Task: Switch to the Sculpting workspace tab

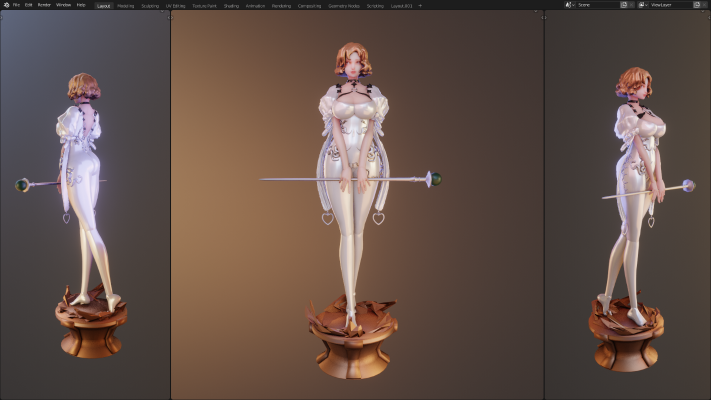Action: tap(150, 5)
